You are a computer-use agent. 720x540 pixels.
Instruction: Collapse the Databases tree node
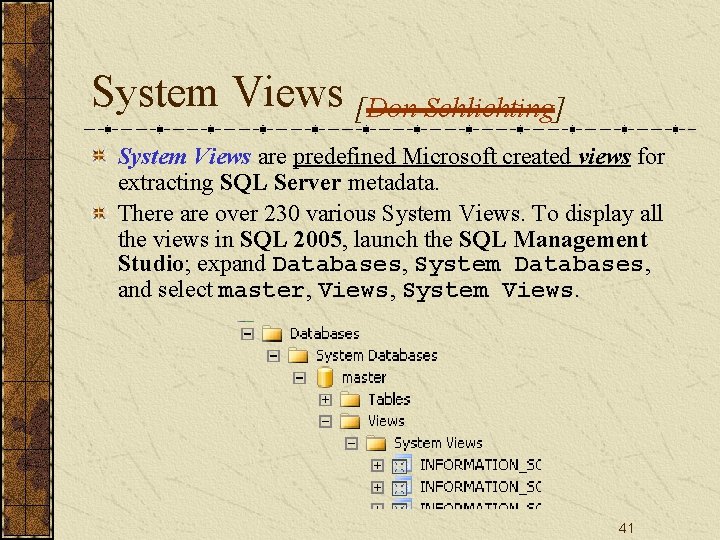[247, 334]
